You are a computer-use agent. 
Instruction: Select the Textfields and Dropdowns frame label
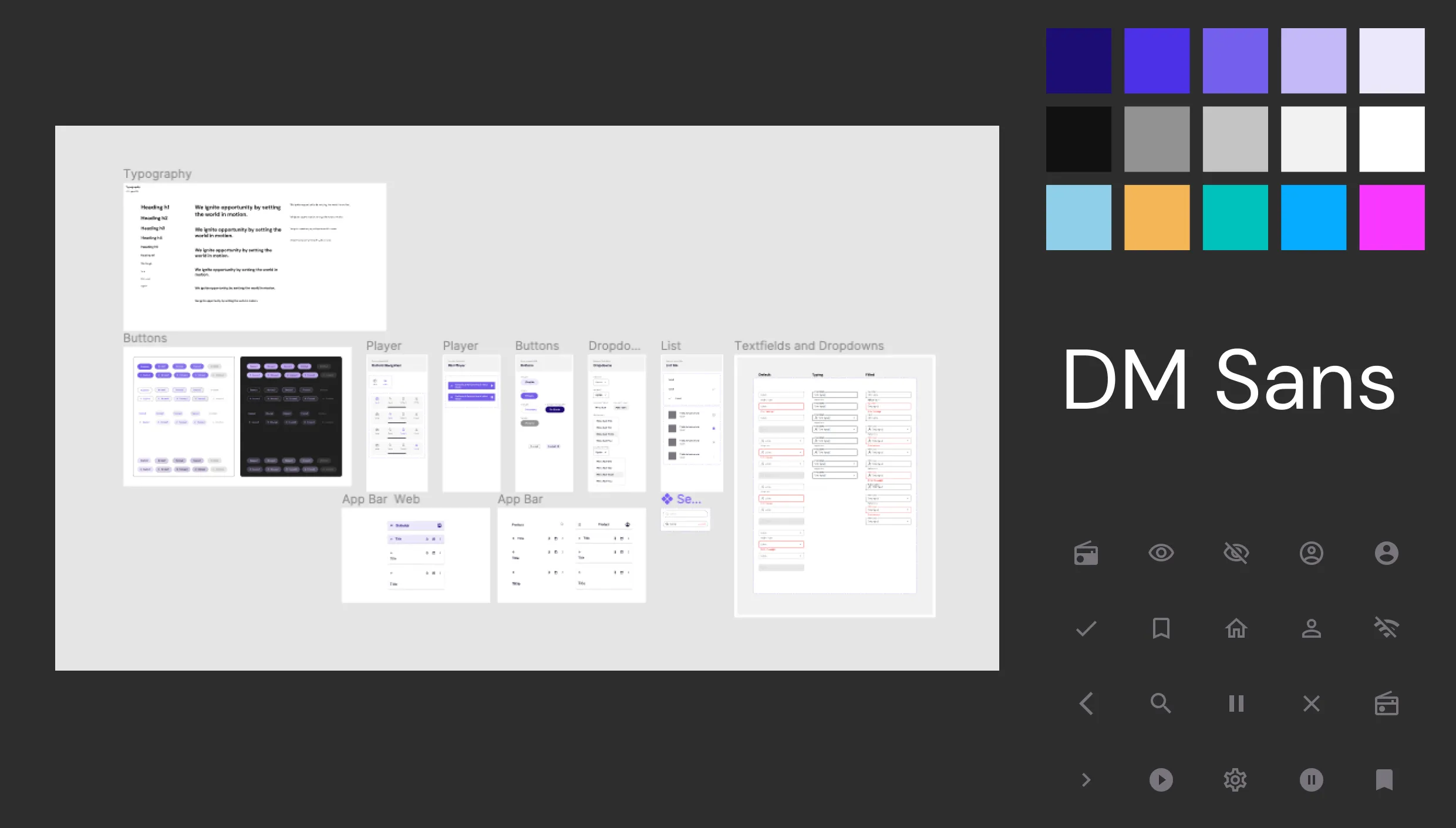tap(808, 346)
